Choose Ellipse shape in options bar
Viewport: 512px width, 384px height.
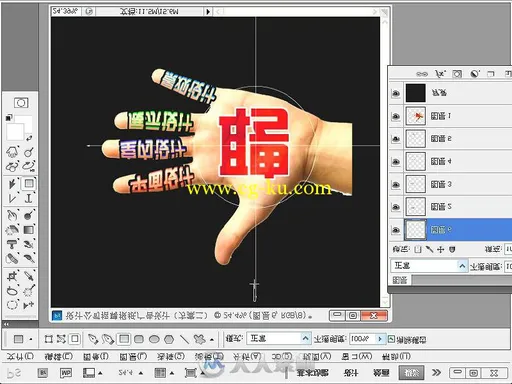[x=154, y=339]
